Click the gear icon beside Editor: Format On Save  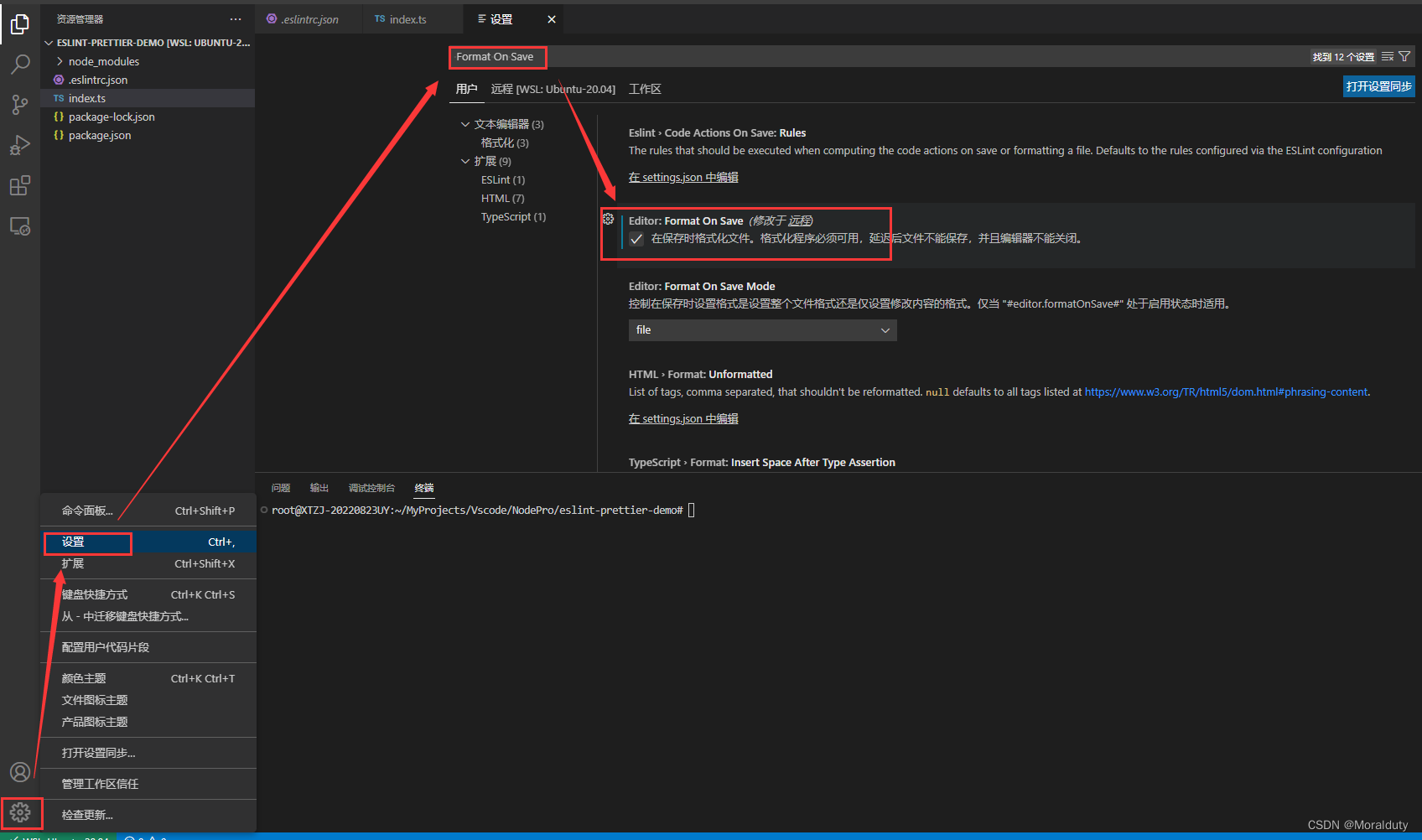tap(609, 220)
